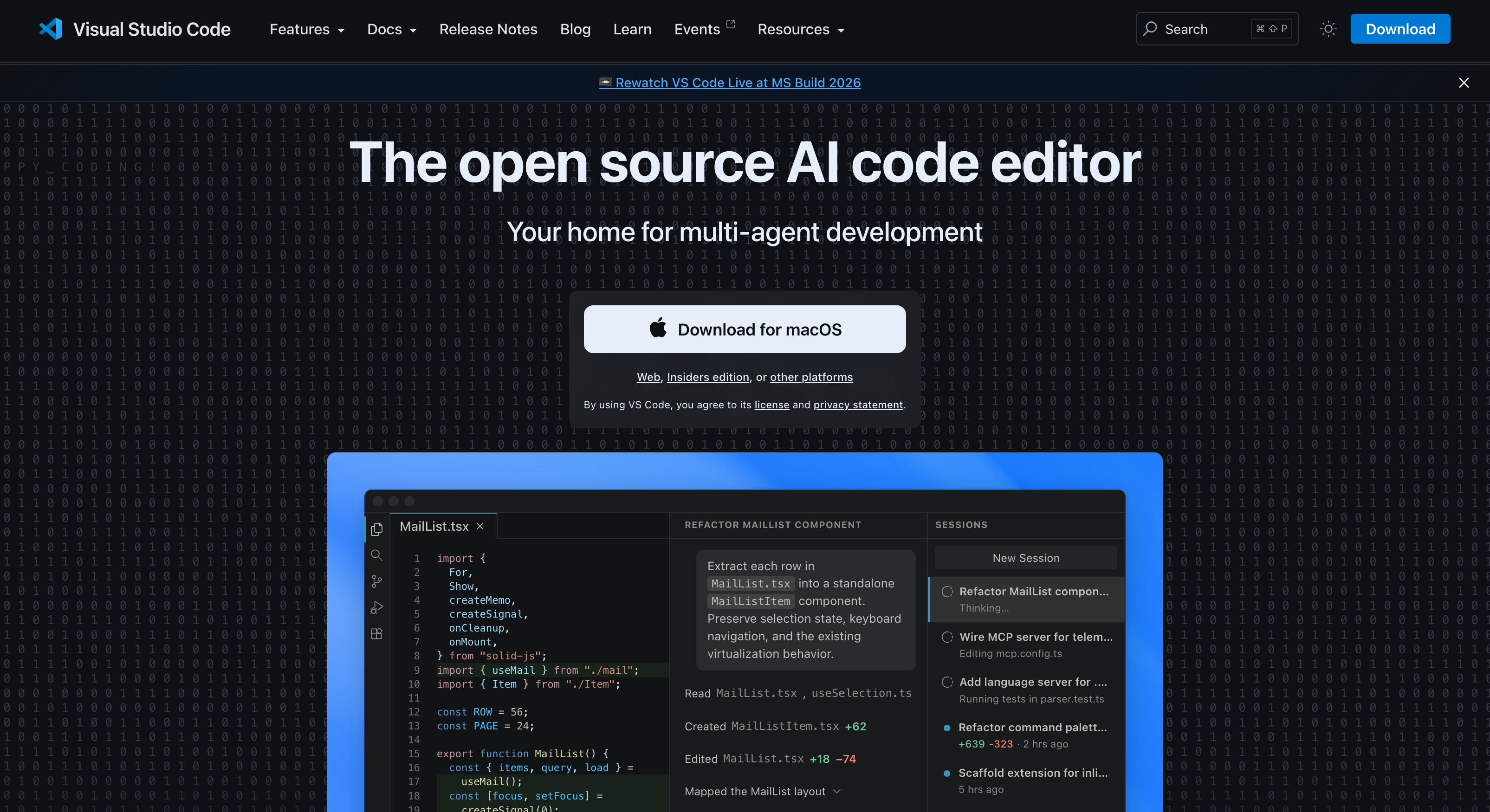Viewport: 1490px width, 812px height.
Task: Click the Extensions icon in editor sidebar
Action: click(376, 633)
